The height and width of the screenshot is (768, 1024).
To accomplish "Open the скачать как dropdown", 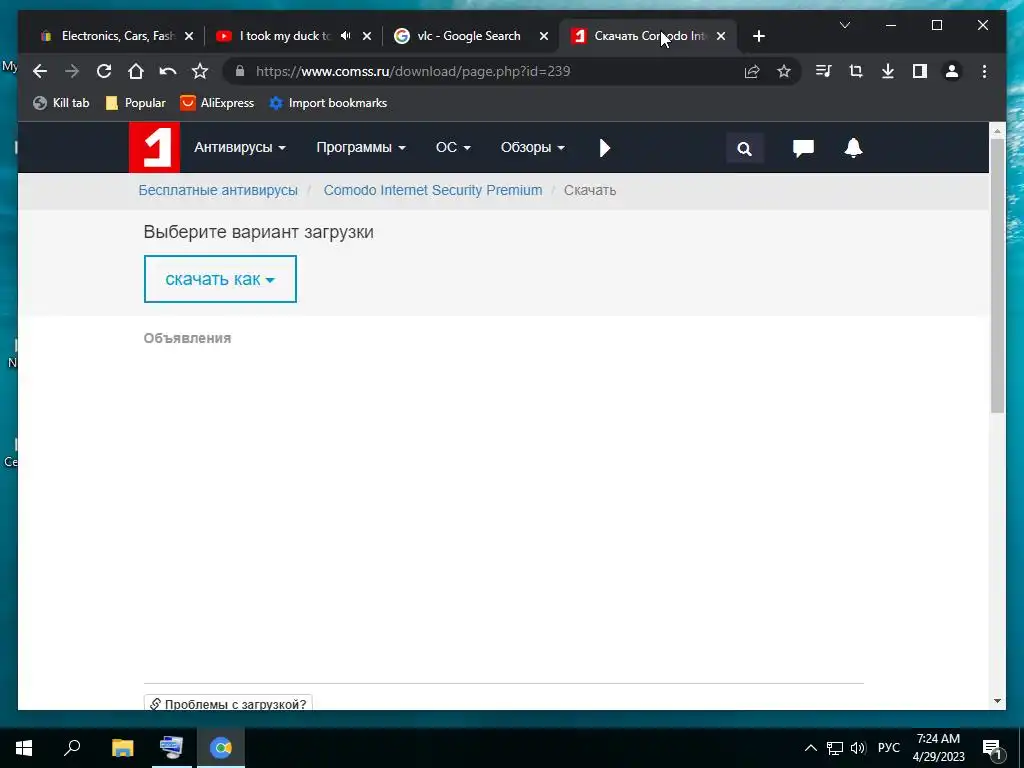I will [220, 279].
